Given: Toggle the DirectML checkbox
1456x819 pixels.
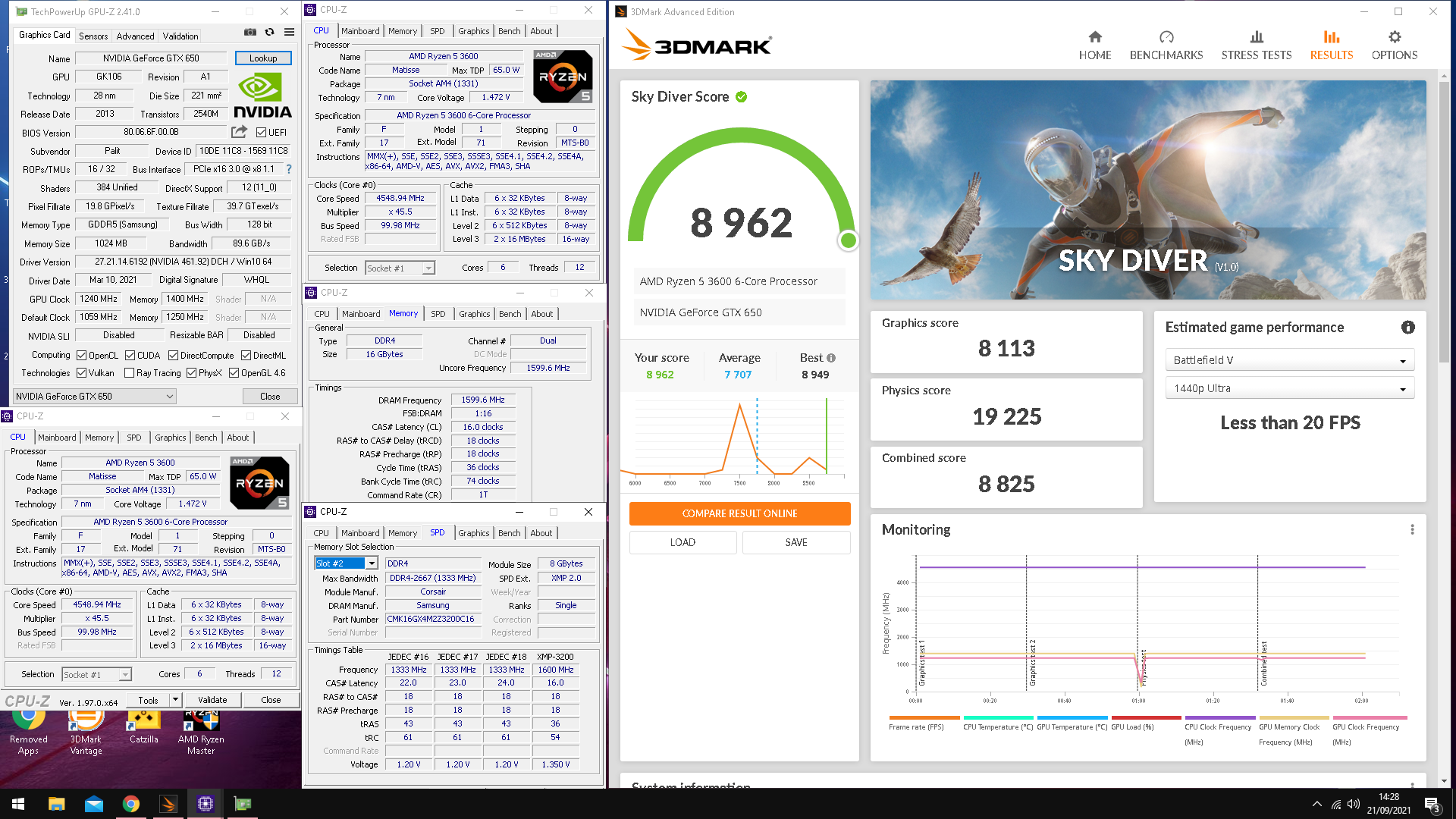Looking at the screenshot, I should (246, 355).
